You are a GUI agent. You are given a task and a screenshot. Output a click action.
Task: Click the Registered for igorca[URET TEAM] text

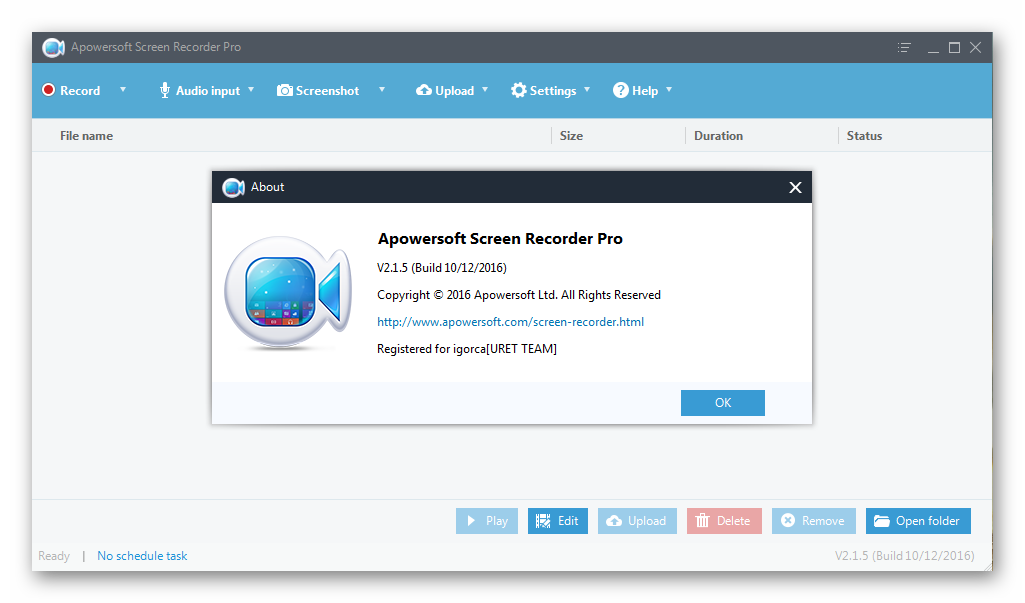[467, 349]
